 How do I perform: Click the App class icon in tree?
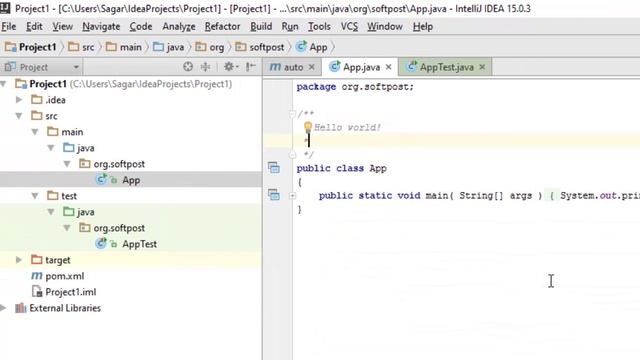coord(101,180)
